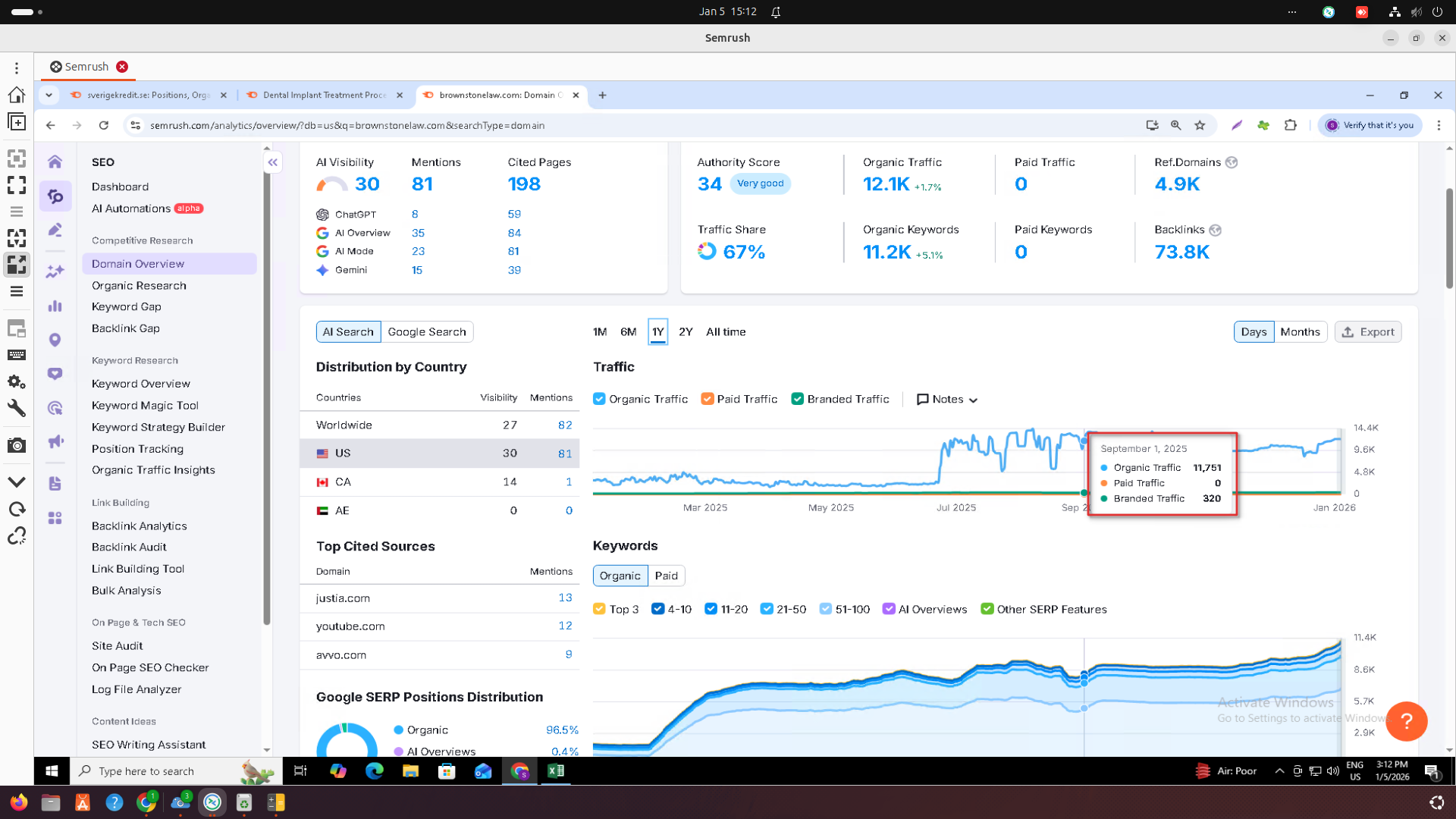Screen dimensions: 1456x819
Task: Uncheck the Top 3 keywords checkbox
Action: [599, 609]
